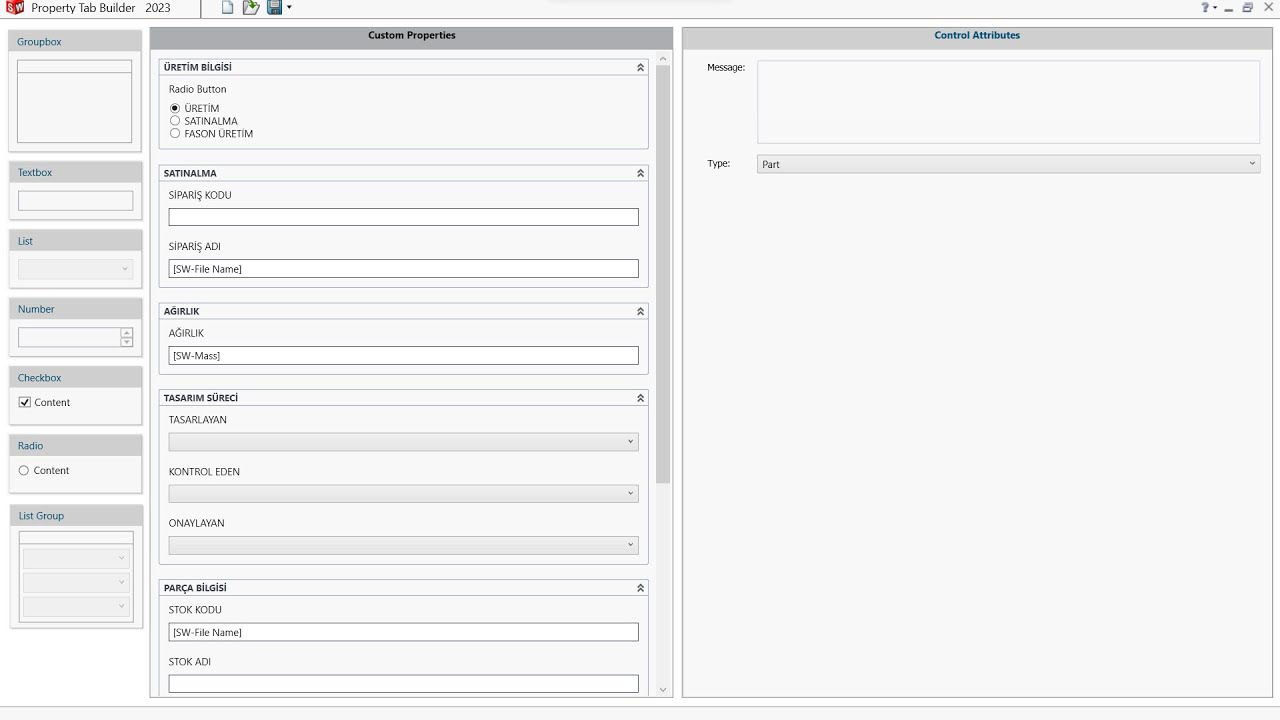This screenshot has height=720, width=1280.
Task: Open the save options arrow beside the disk icon
Action: tap(289, 8)
